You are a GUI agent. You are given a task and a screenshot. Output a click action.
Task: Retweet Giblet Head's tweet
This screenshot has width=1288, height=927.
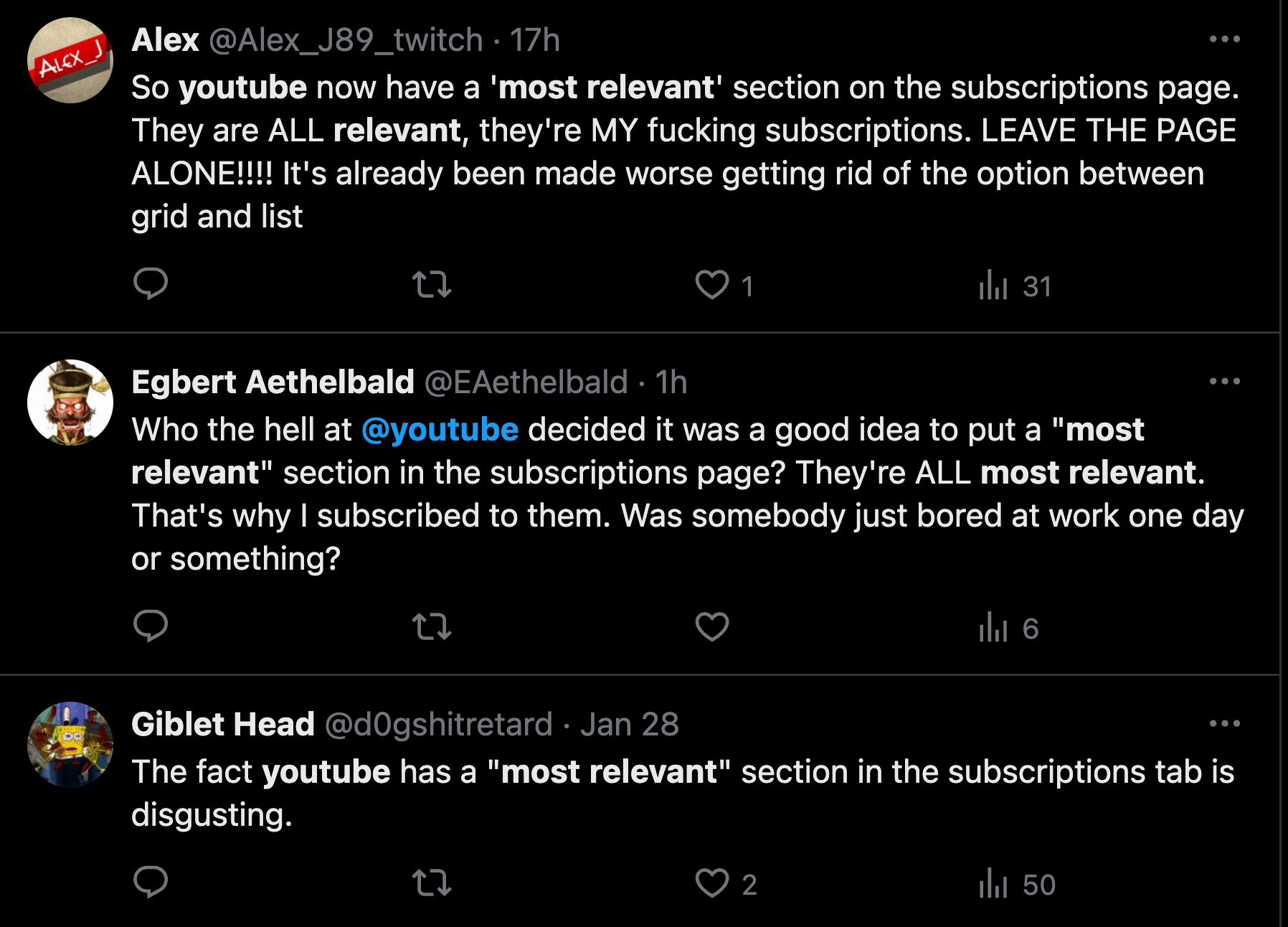coord(432,883)
